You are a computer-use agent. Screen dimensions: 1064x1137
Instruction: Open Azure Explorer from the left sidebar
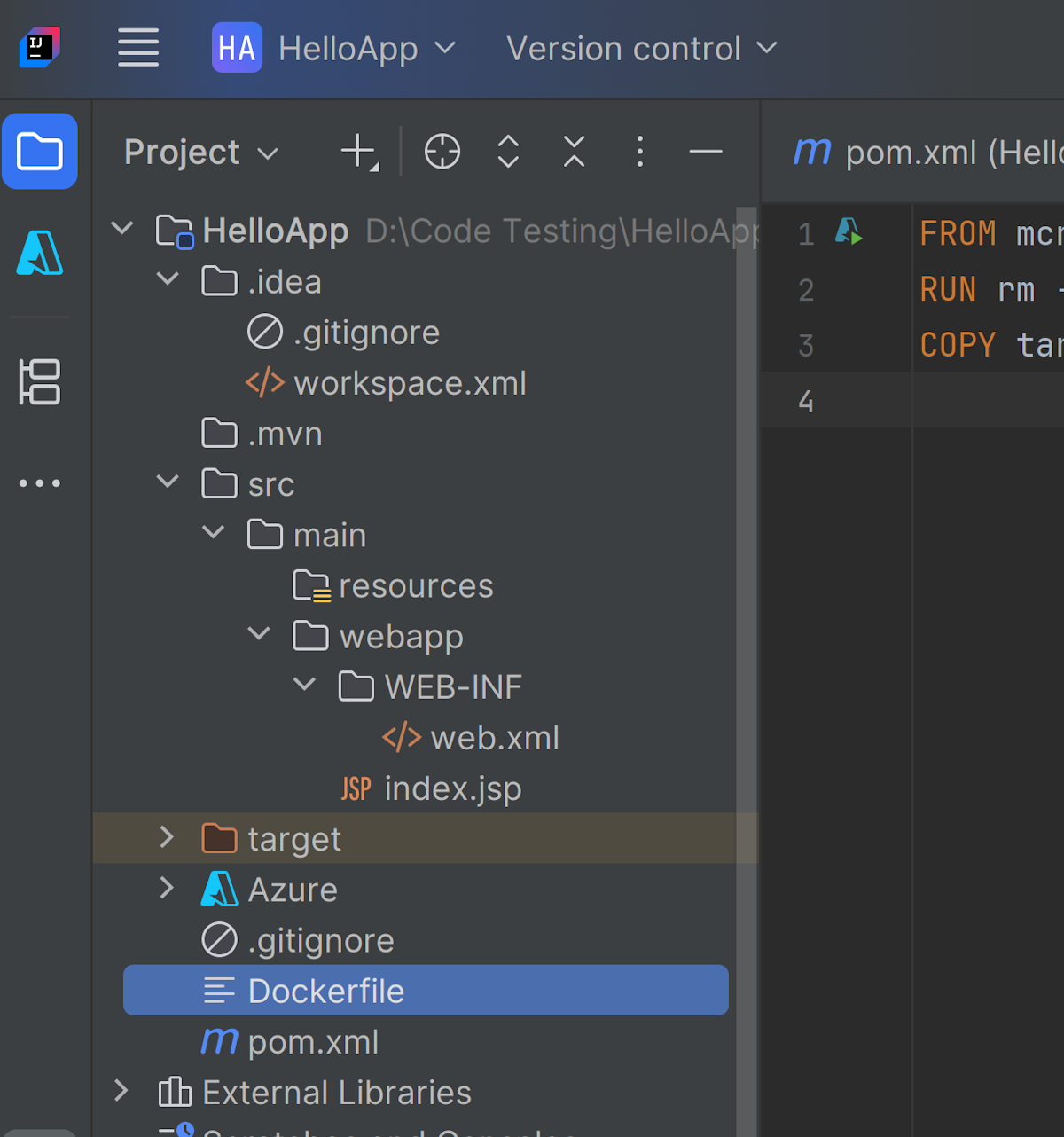point(39,253)
